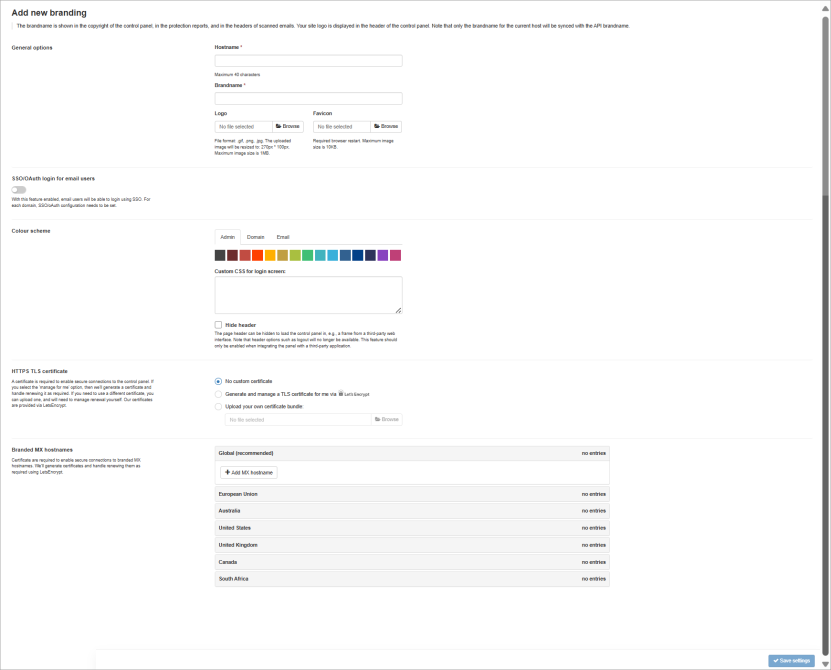Select the No custom certificate option
The width and height of the screenshot is (831, 670).
pyautogui.click(x=218, y=381)
